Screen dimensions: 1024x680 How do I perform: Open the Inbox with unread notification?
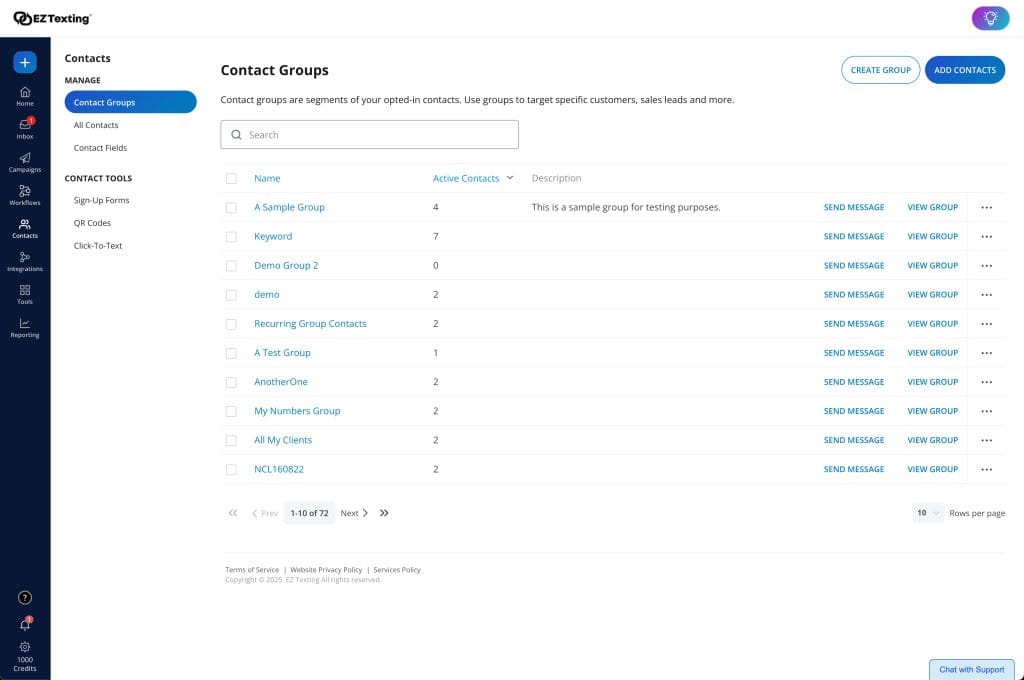click(24, 128)
